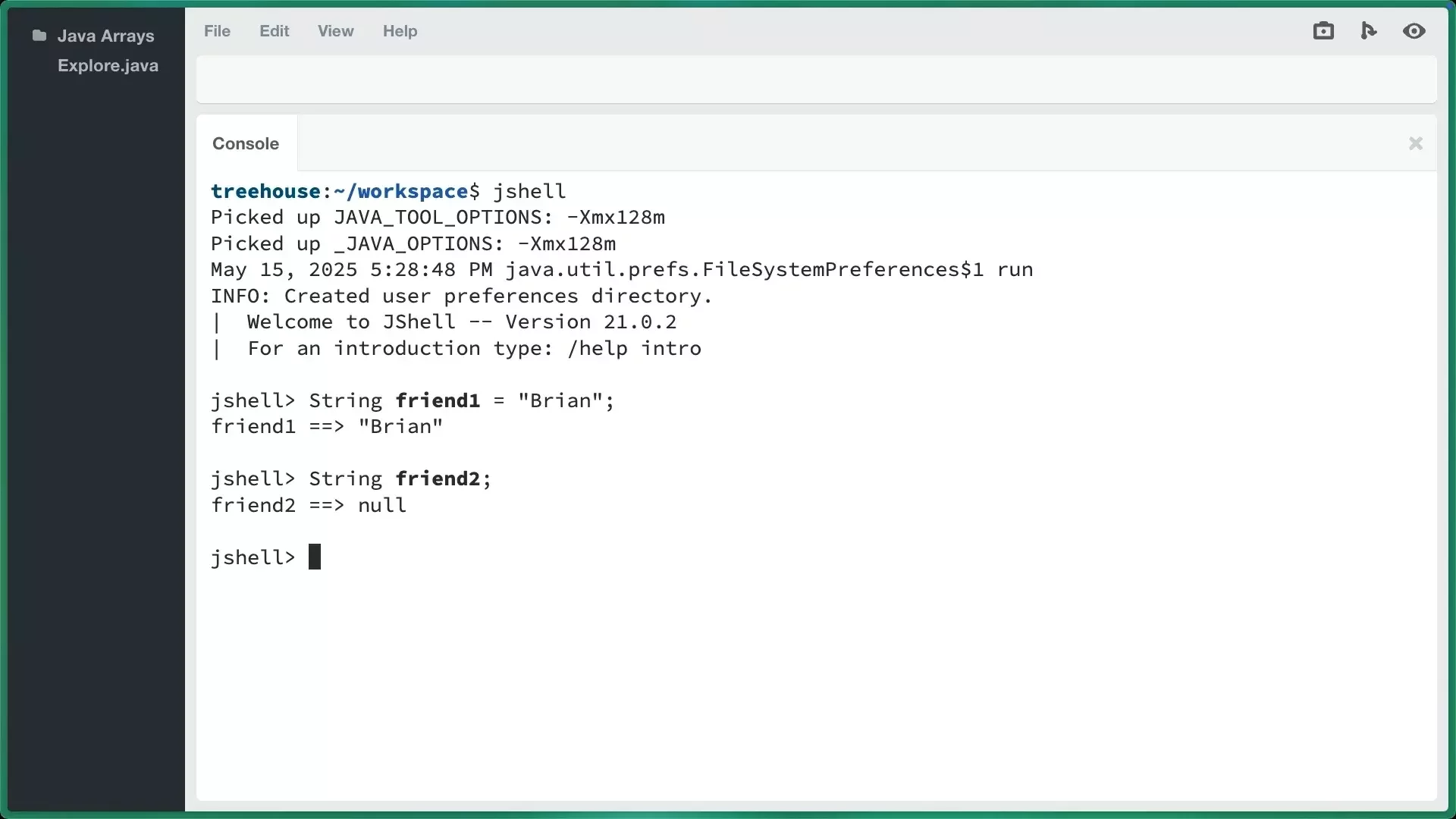
Task: Switch to the Console tab
Action: (x=245, y=143)
